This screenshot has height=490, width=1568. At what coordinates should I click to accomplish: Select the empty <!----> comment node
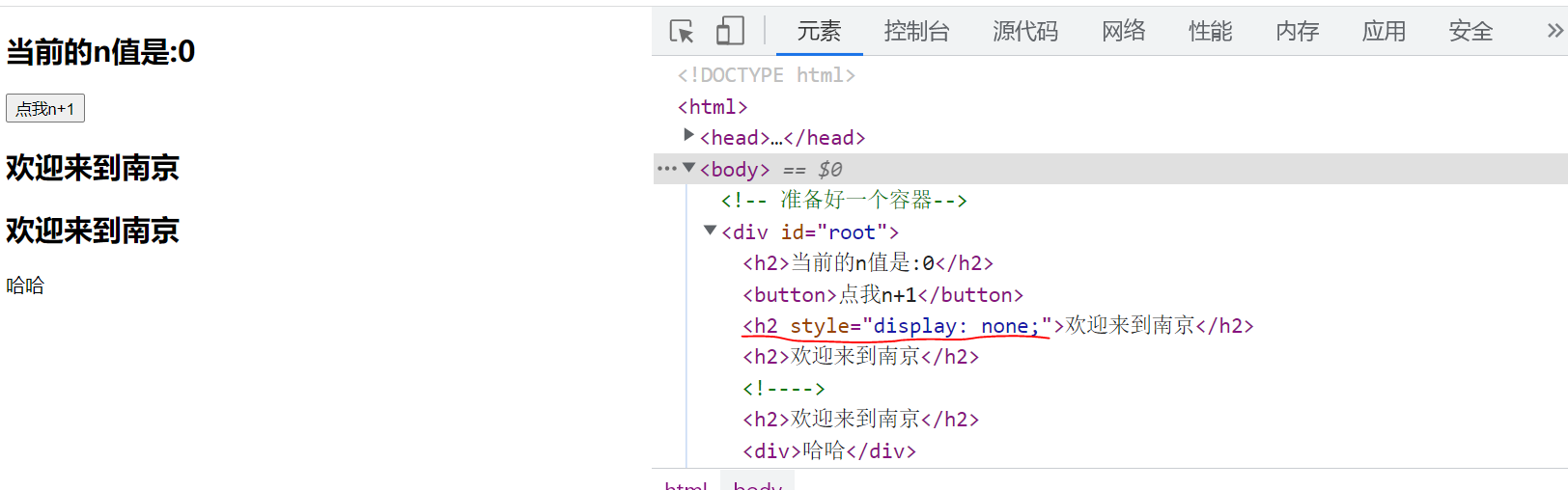pos(783,388)
